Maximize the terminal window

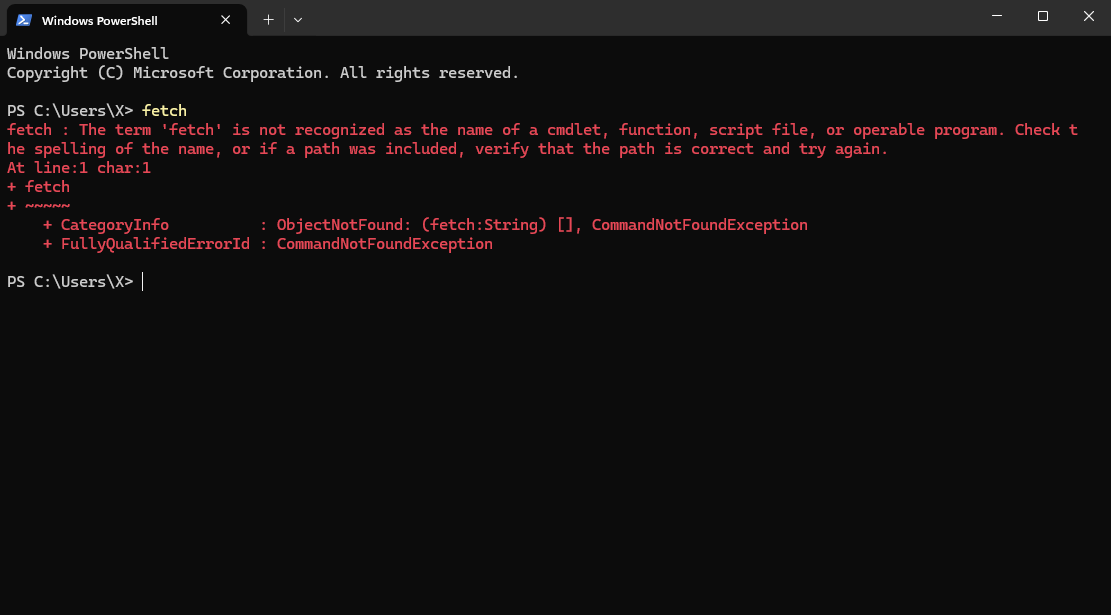(x=1043, y=16)
